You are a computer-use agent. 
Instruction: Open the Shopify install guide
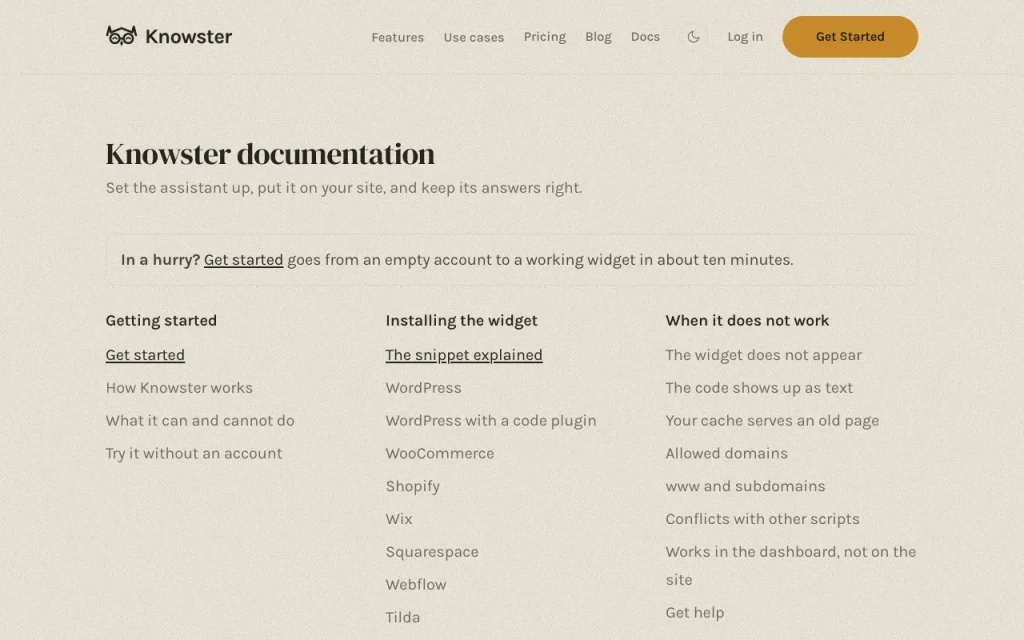(413, 487)
